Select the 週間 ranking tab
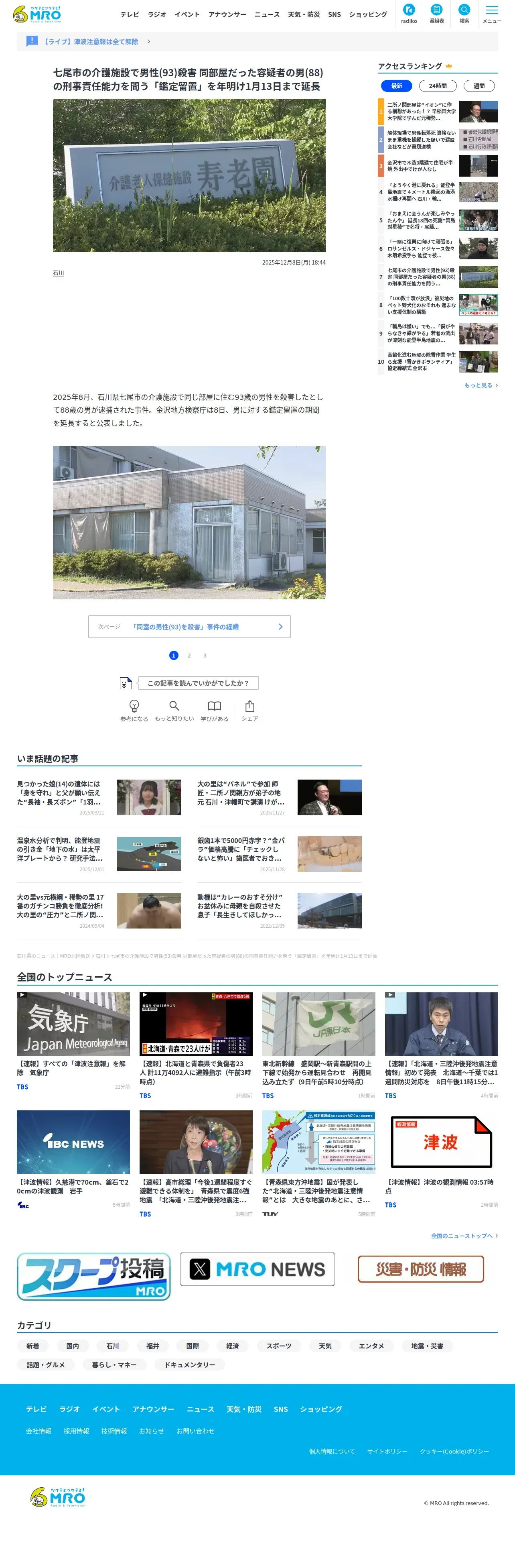Viewport: 515px width, 1568px height. pos(479,86)
